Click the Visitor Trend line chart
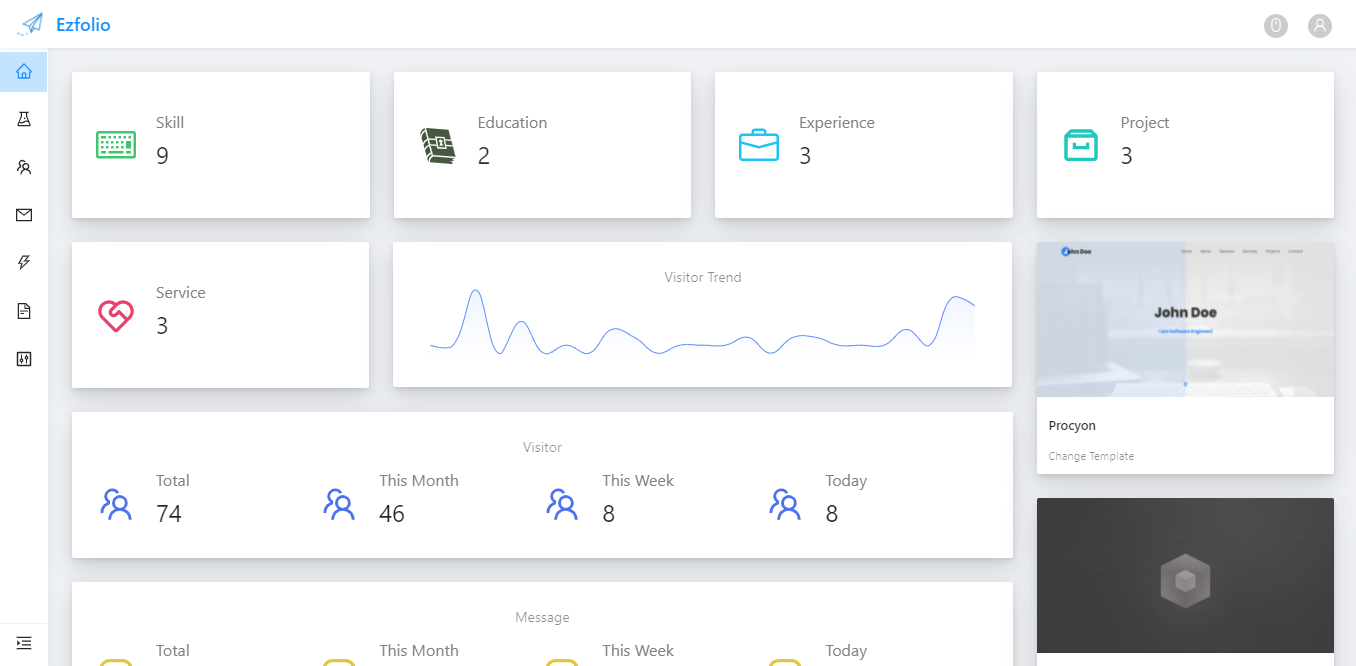This screenshot has width=1356, height=666. click(x=702, y=321)
